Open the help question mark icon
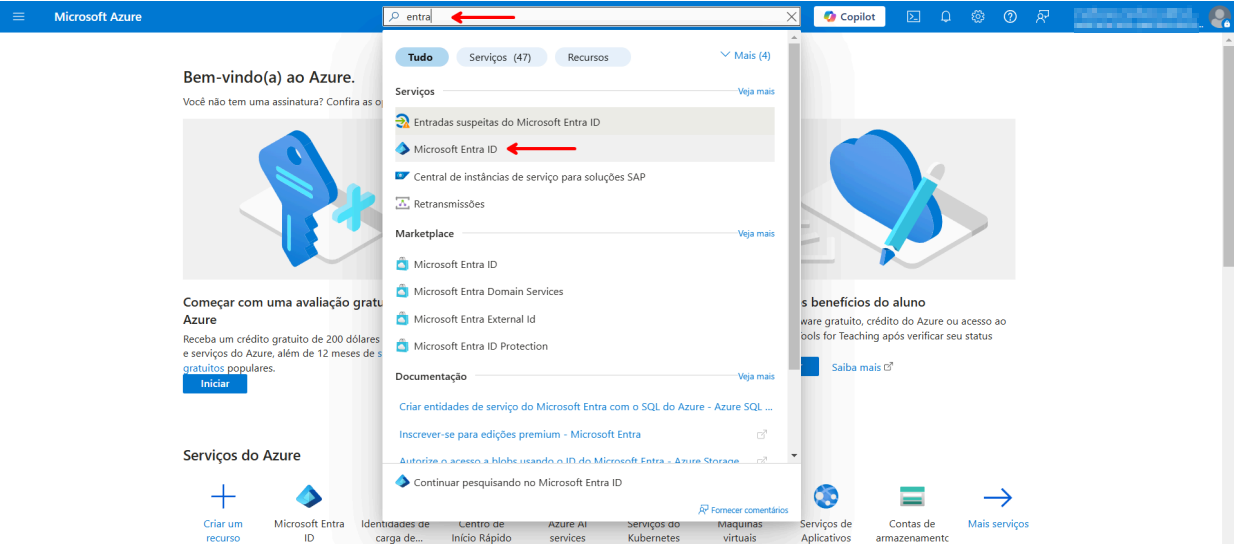 1010,17
